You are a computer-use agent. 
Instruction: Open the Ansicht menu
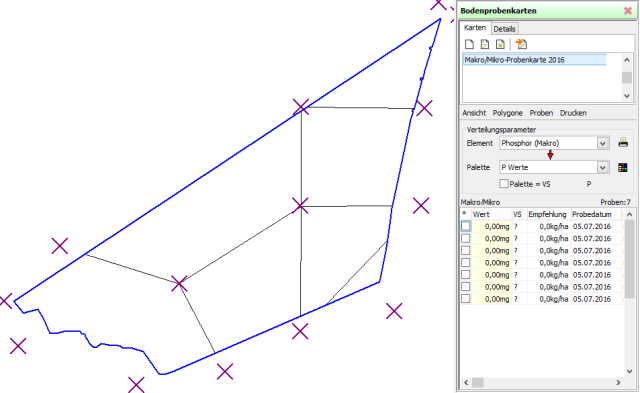(x=474, y=113)
